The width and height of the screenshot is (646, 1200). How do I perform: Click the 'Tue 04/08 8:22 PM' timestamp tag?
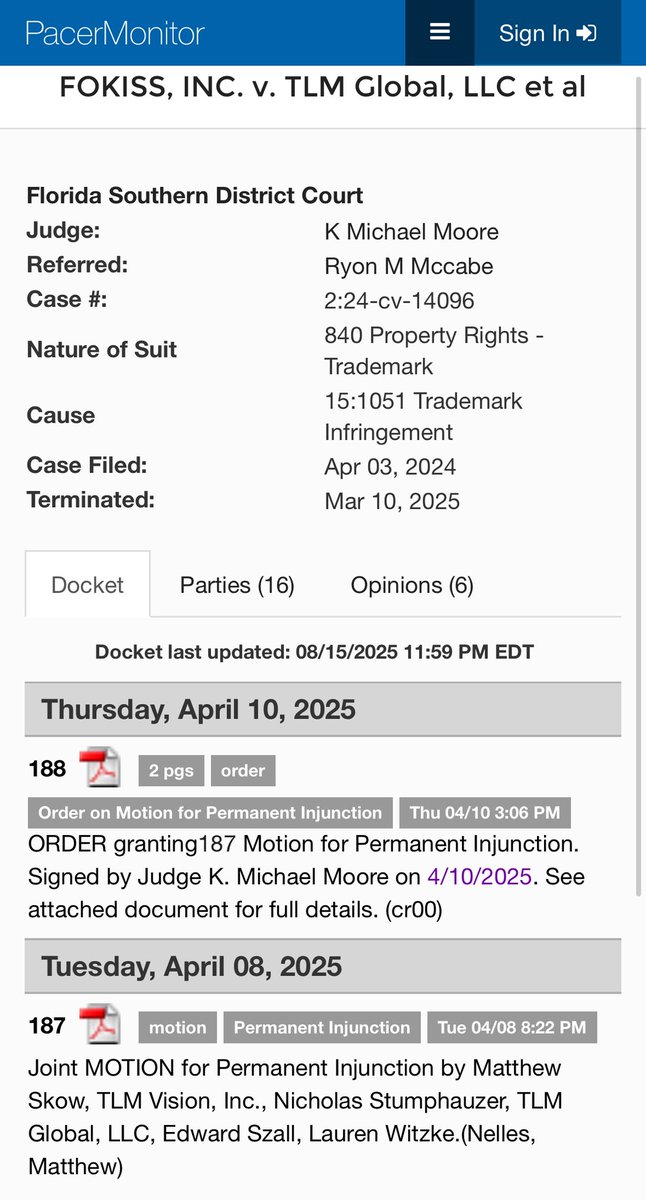[x=512, y=1027]
